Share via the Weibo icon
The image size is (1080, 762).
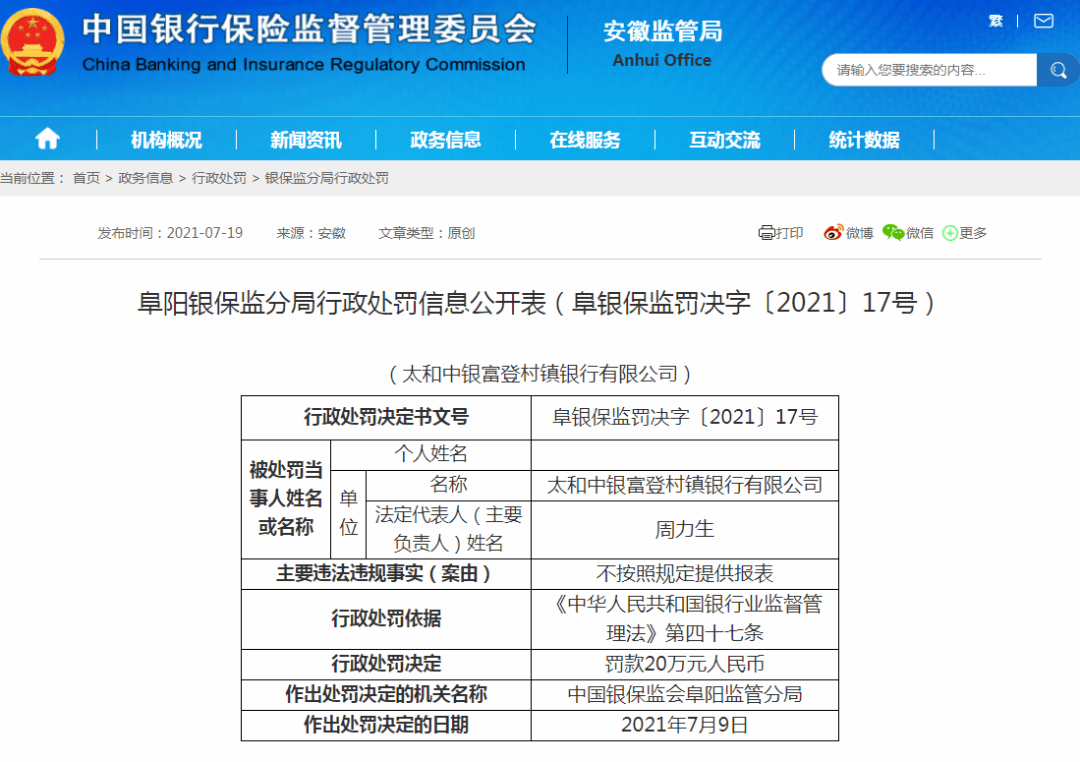click(x=833, y=233)
